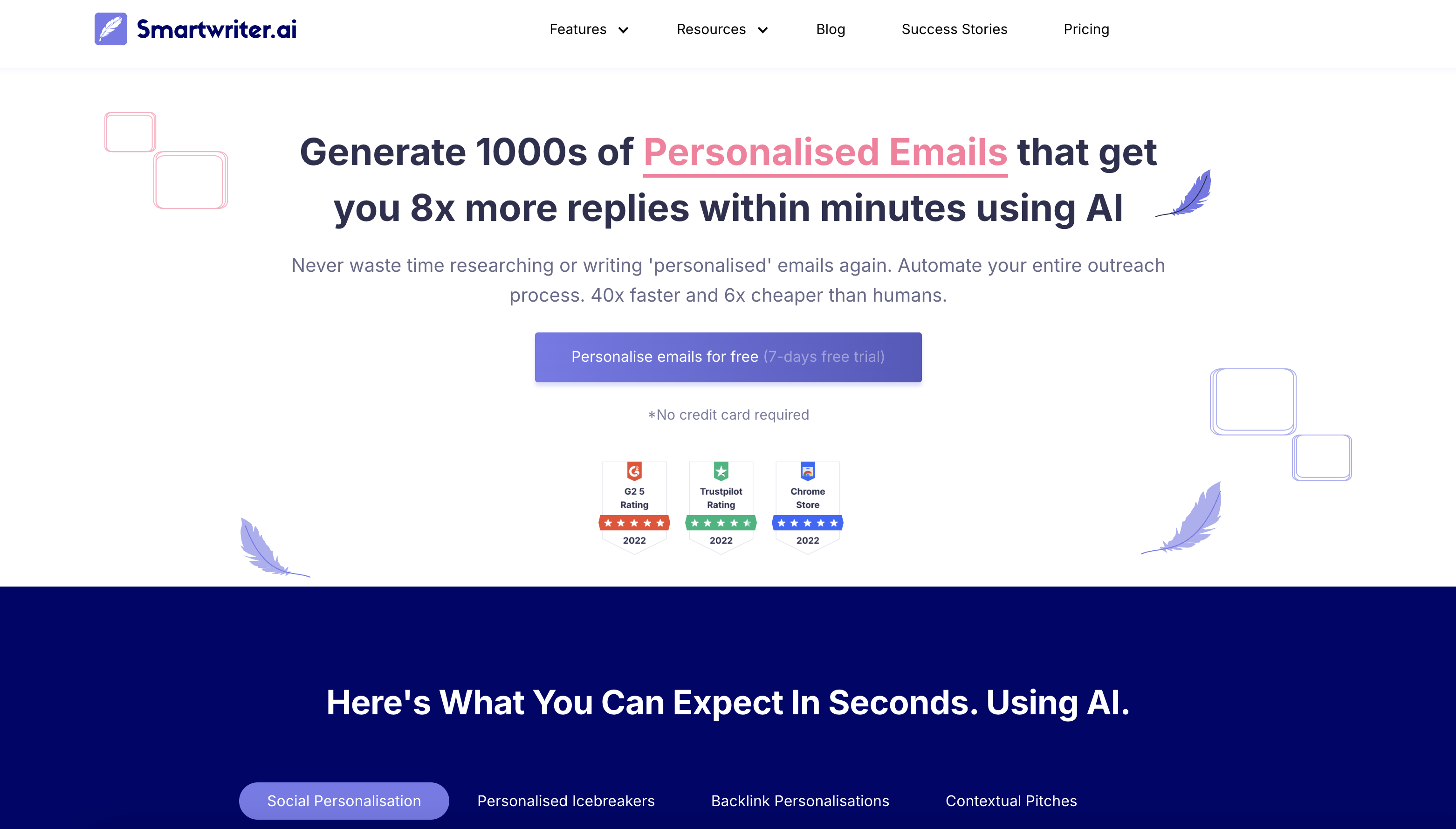Viewport: 1456px width, 829px height.
Task: Select the Backlink Personalisations tab
Action: click(799, 800)
